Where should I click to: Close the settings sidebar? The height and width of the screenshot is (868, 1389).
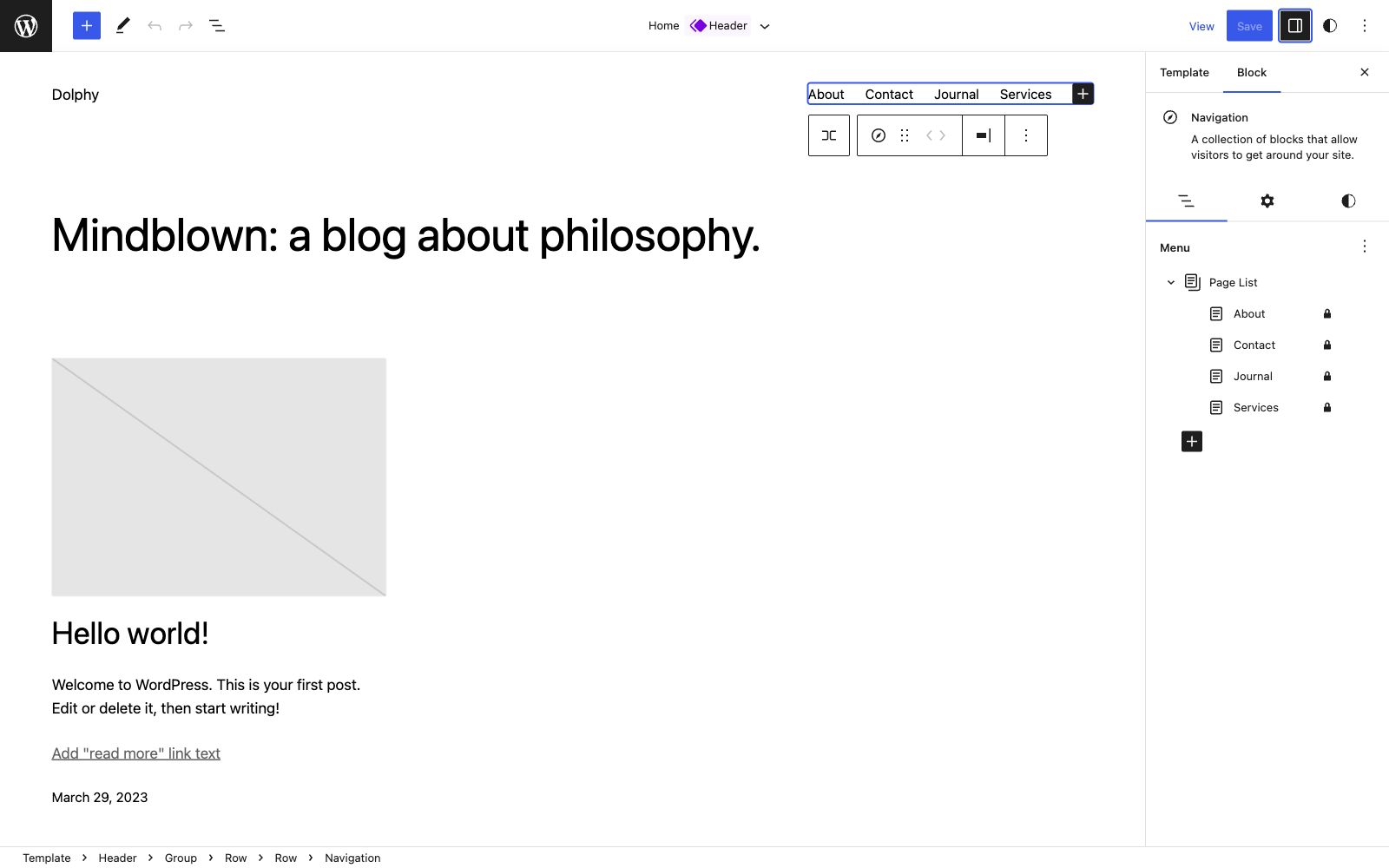(x=1365, y=72)
